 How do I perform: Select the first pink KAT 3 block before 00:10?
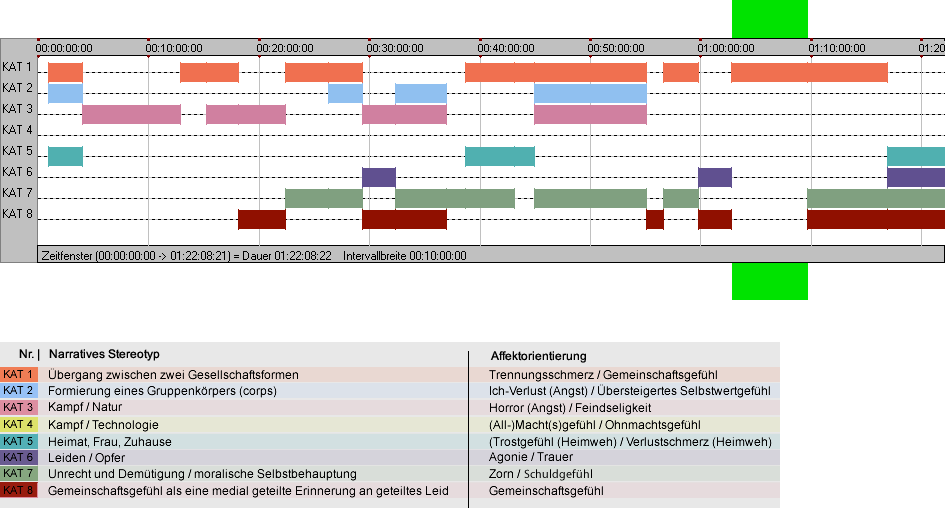[x=131, y=115]
